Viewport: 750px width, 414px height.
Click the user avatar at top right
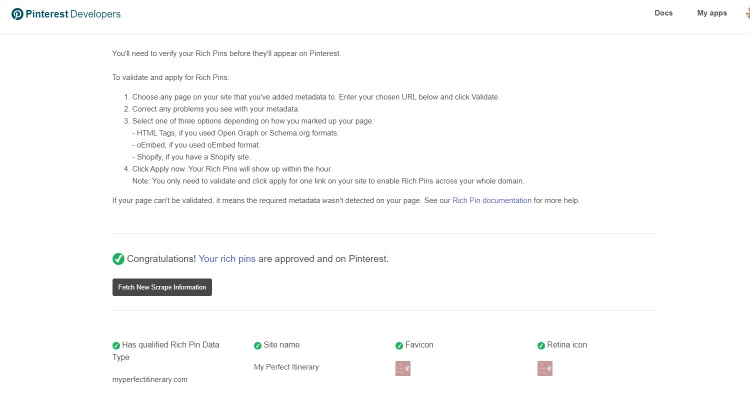748,13
